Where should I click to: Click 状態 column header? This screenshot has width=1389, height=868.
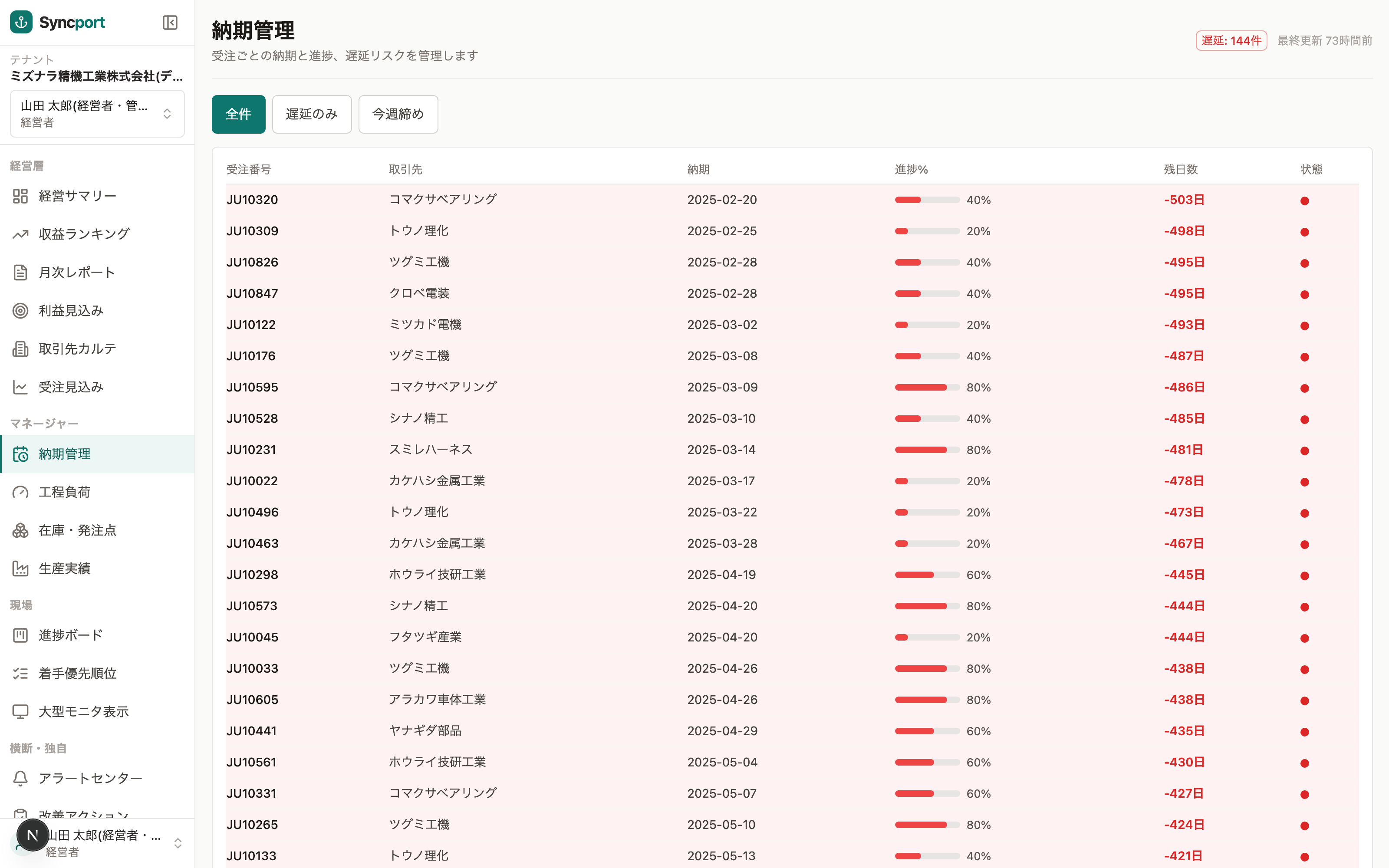pos(1311,169)
